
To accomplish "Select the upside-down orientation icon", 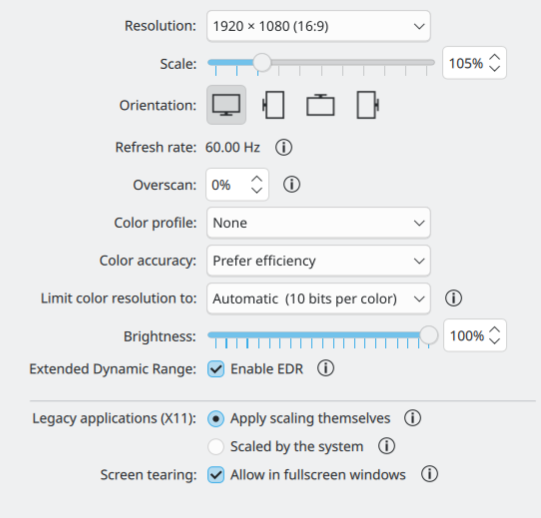I will pos(321,105).
